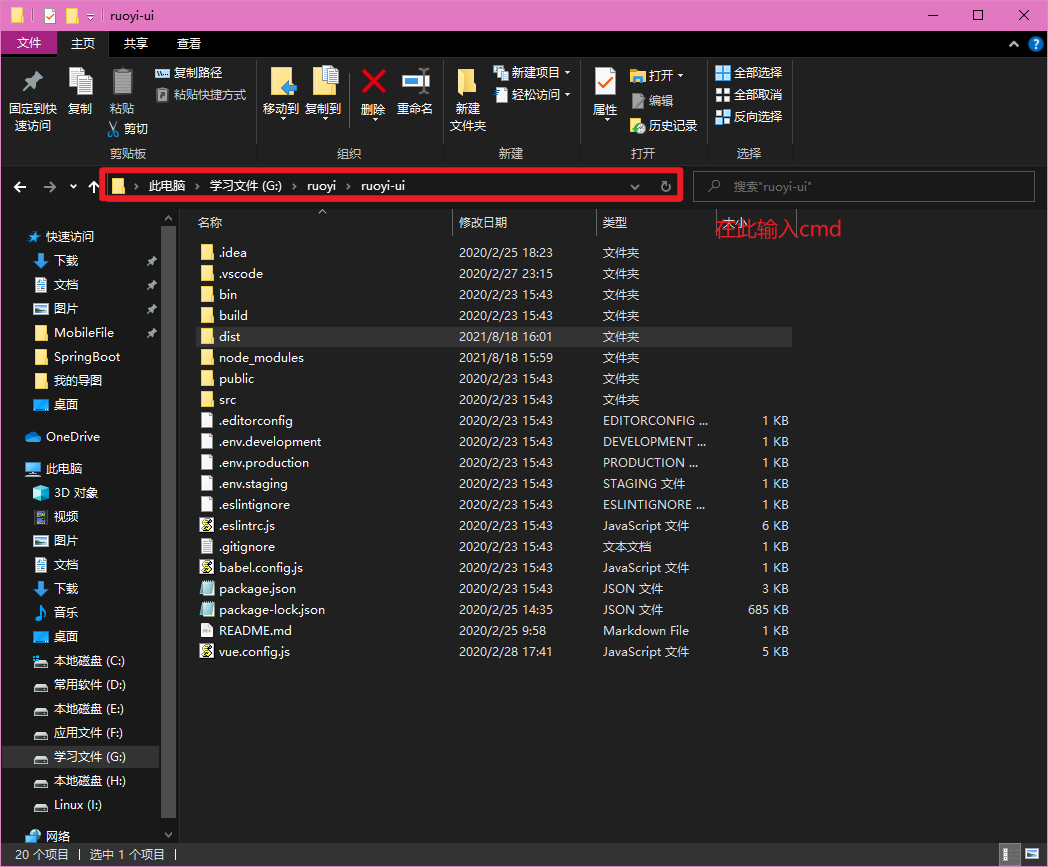
Task: Click the red Delete icon
Action: (374, 82)
